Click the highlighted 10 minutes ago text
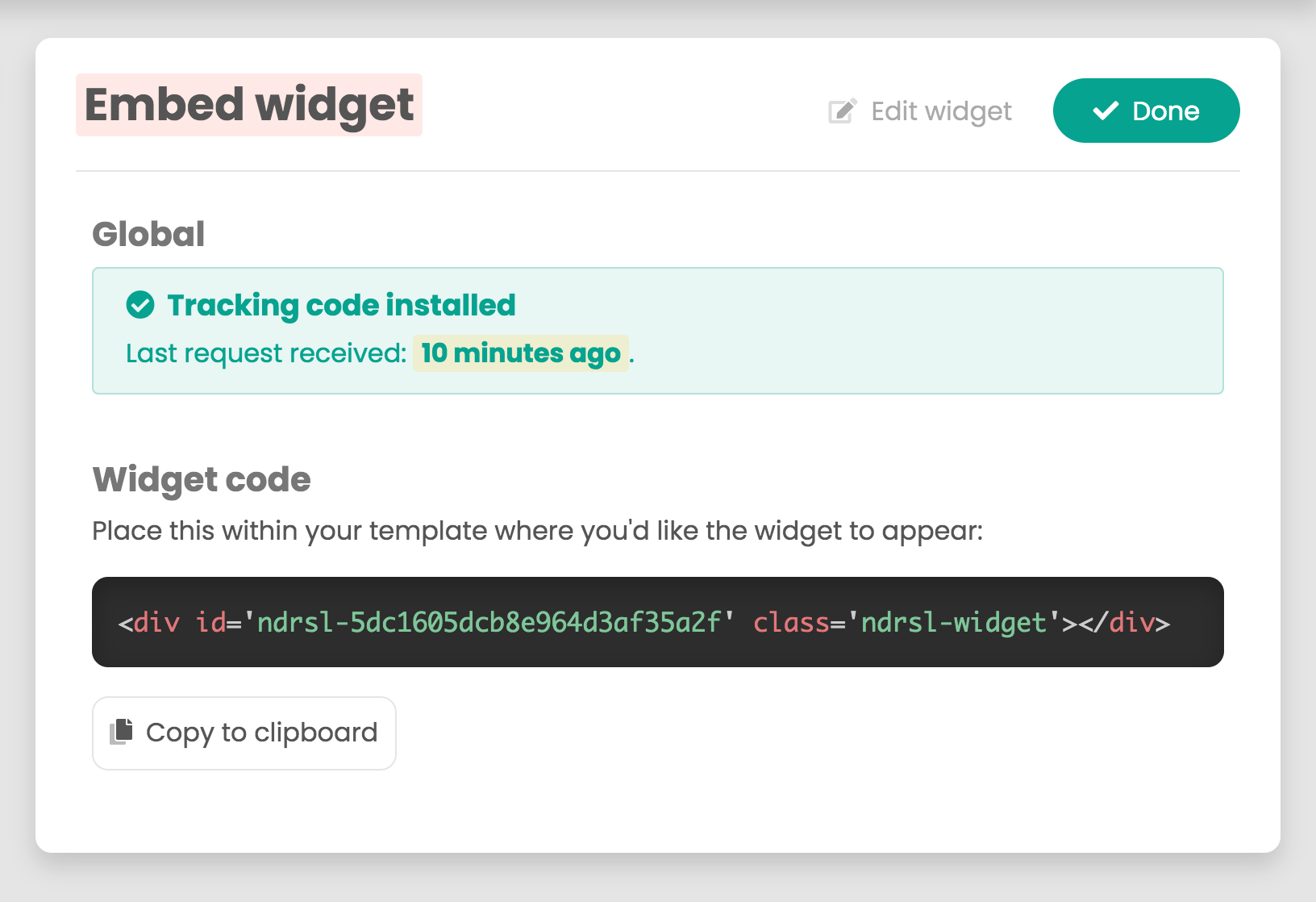Screen dimensions: 1316x902 click(x=520, y=353)
